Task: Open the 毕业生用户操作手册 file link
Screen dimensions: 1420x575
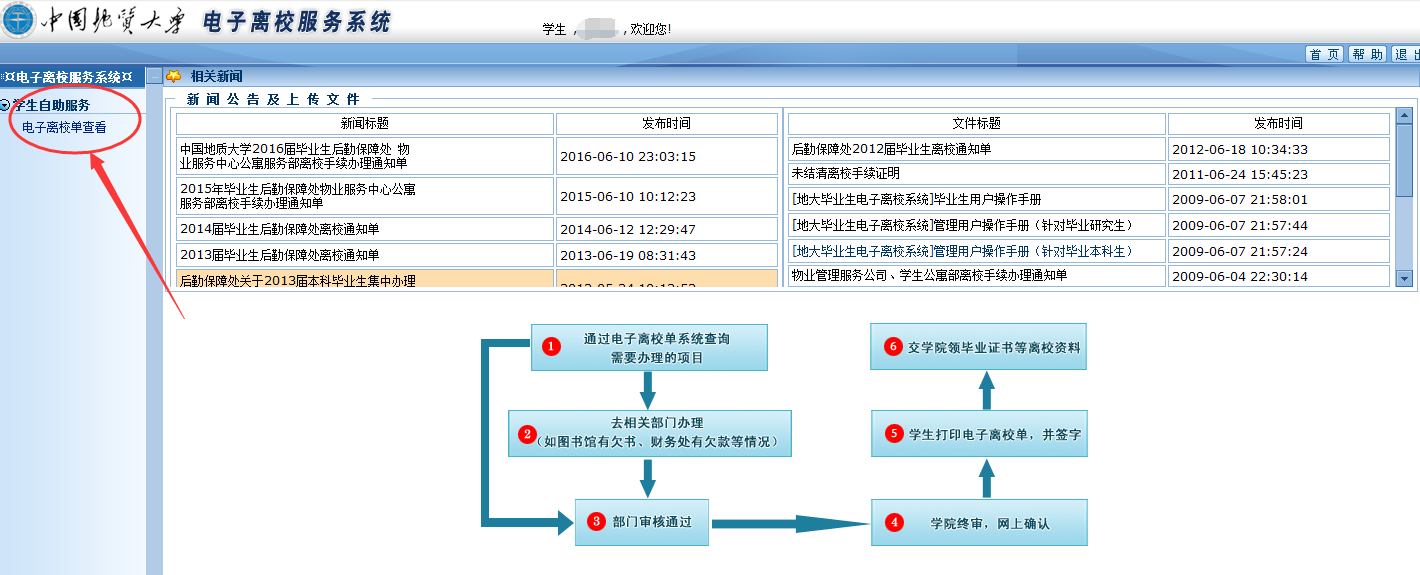Action: 916,199
